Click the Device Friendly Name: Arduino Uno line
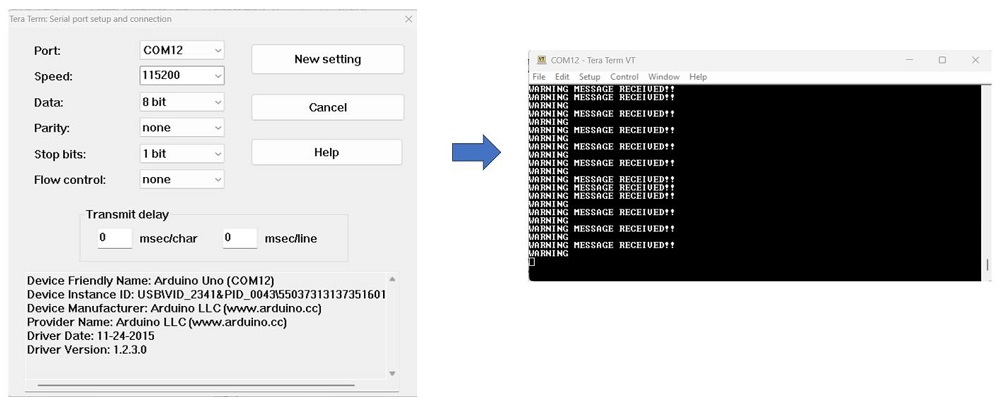 [151, 280]
